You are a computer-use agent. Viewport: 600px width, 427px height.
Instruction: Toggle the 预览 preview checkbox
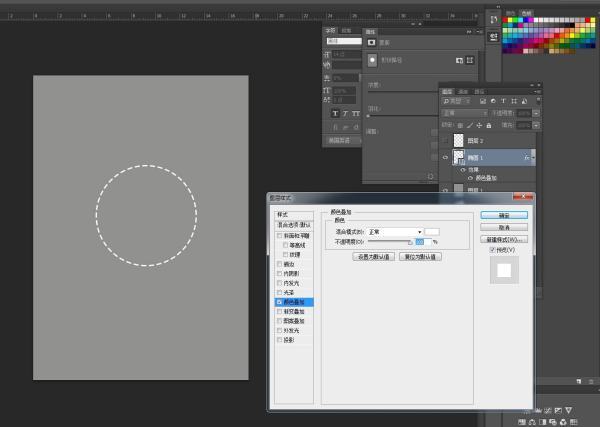pyautogui.click(x=493, y=250)
